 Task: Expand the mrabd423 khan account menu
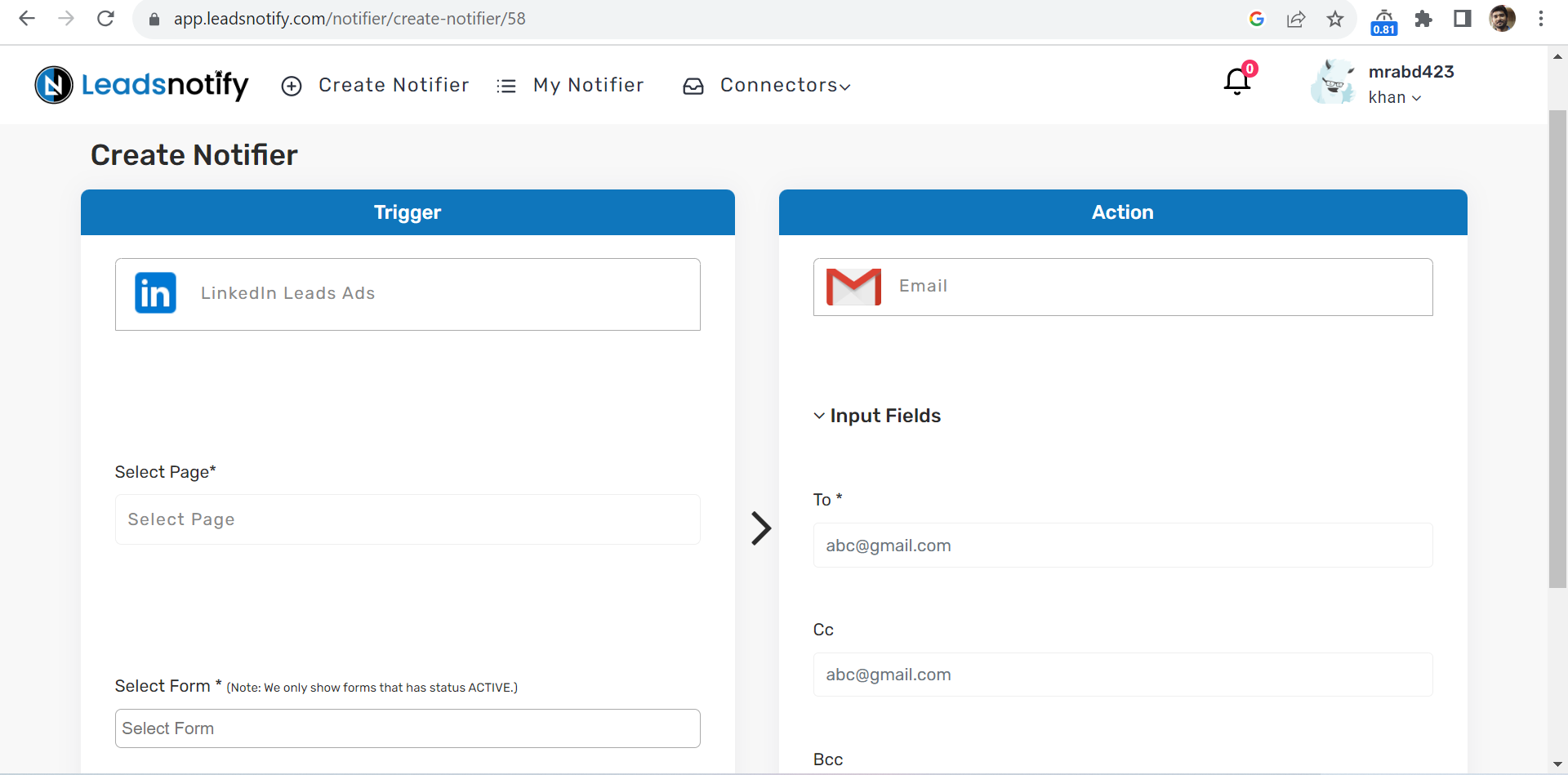(x=1410, y=84)
